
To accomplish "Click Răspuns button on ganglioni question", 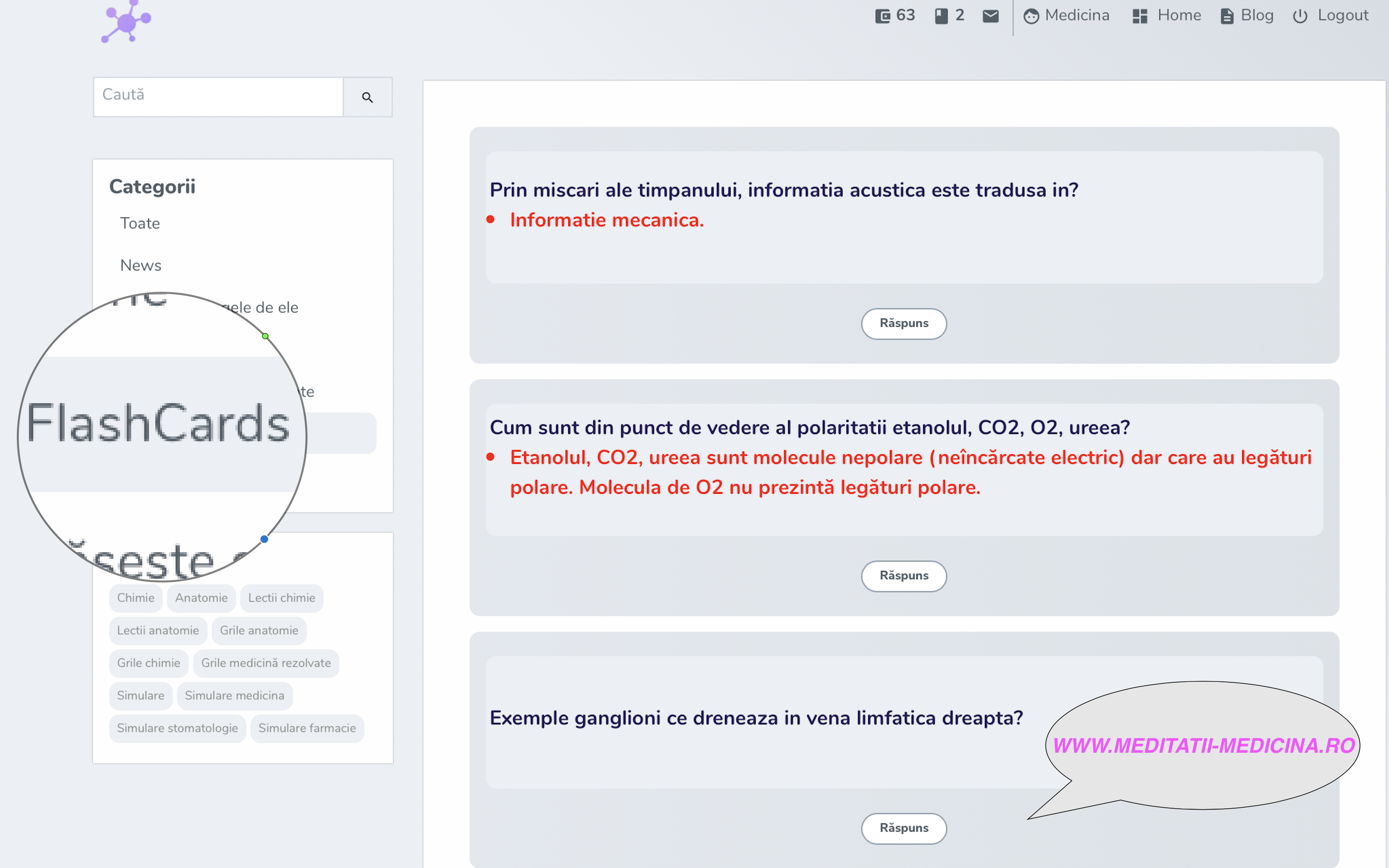I will pyautogui.click(x=903, y=827).
